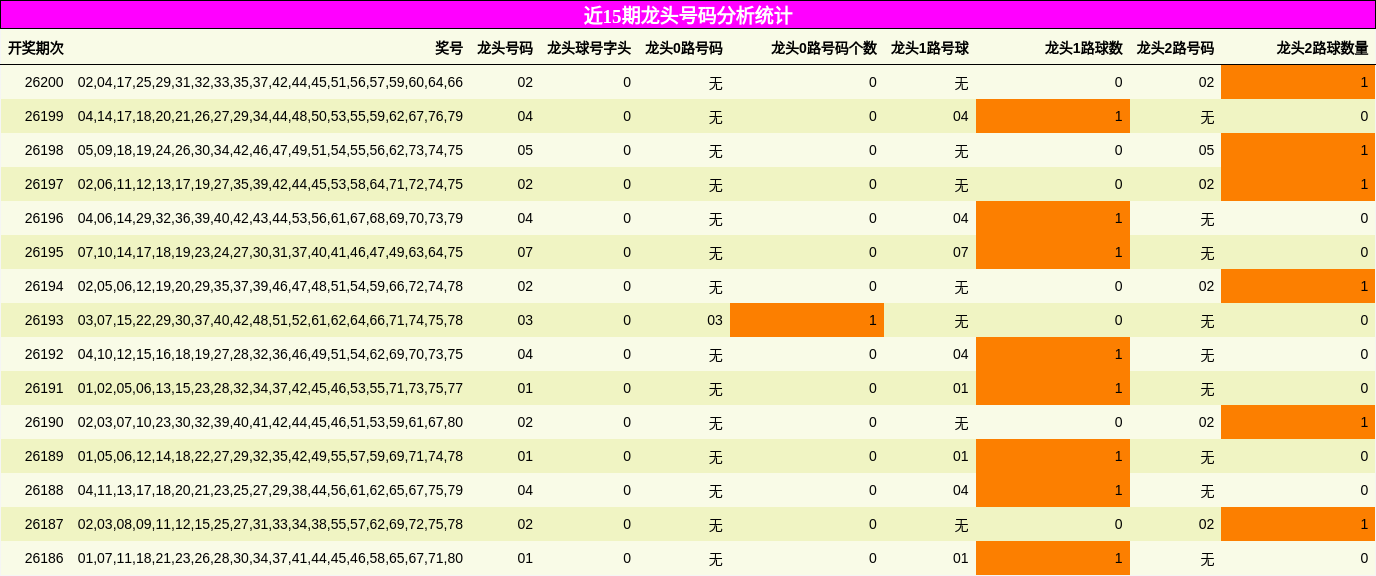
Task: Click the orange 龙头2路球数量 cell in row 26198
Action: pos(1298,150)
